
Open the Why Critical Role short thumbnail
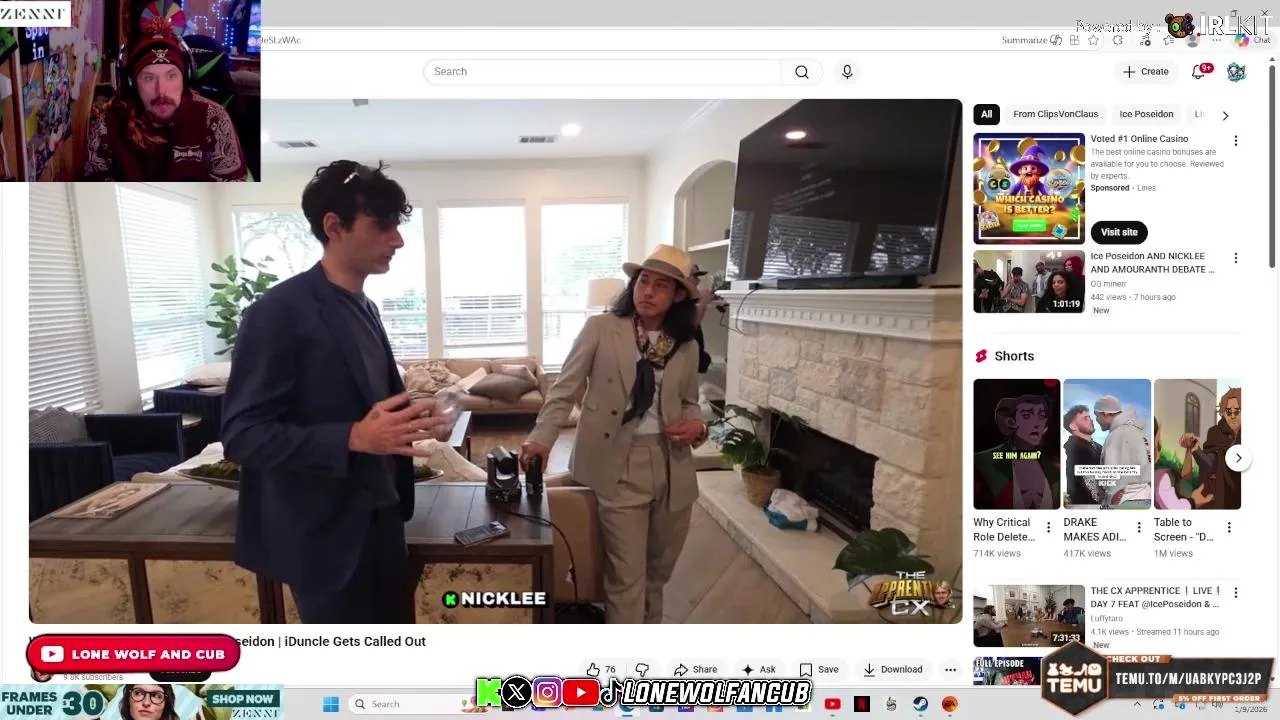coord(1017,444)
